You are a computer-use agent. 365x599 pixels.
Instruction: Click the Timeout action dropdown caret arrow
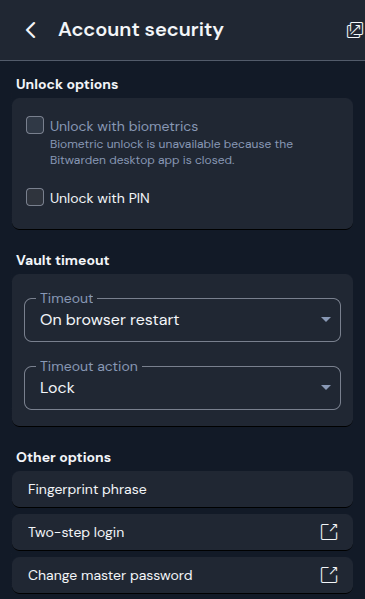click(x=326, y=387)
